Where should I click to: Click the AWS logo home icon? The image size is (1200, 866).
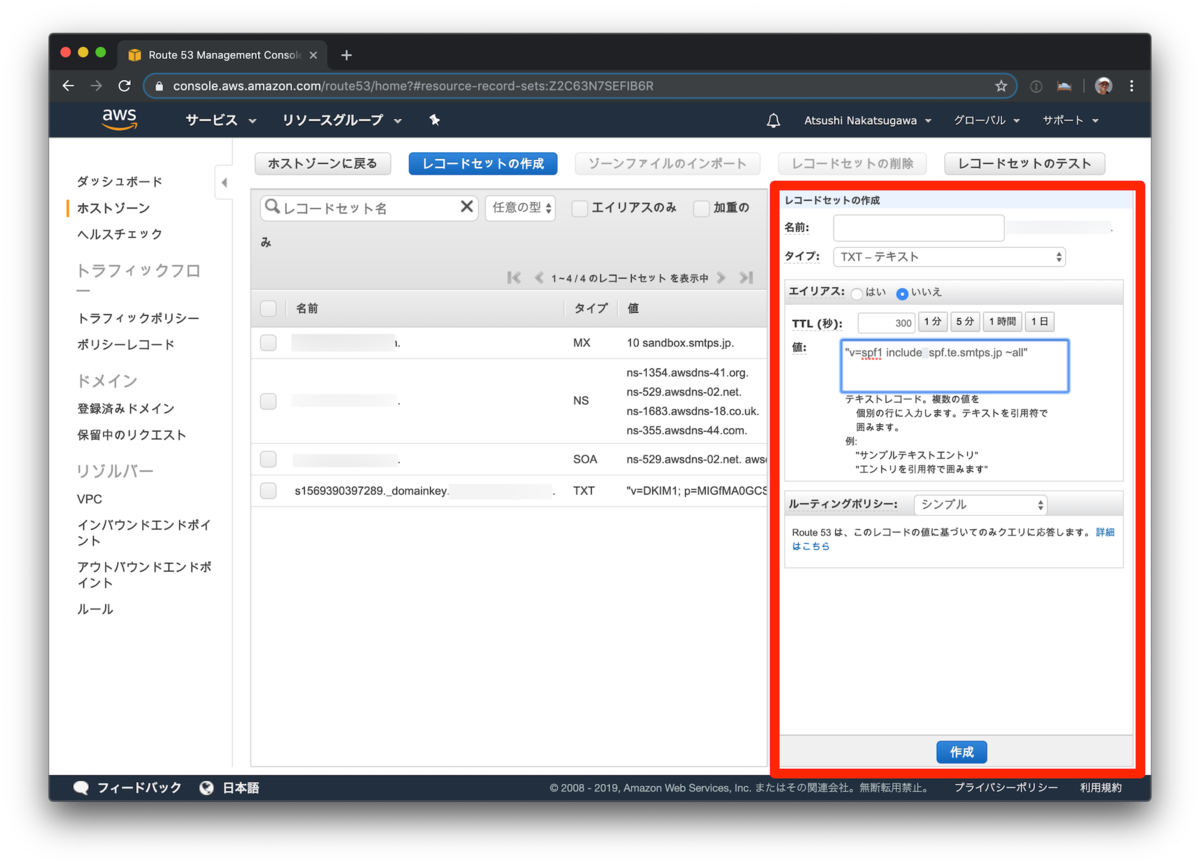119,120
